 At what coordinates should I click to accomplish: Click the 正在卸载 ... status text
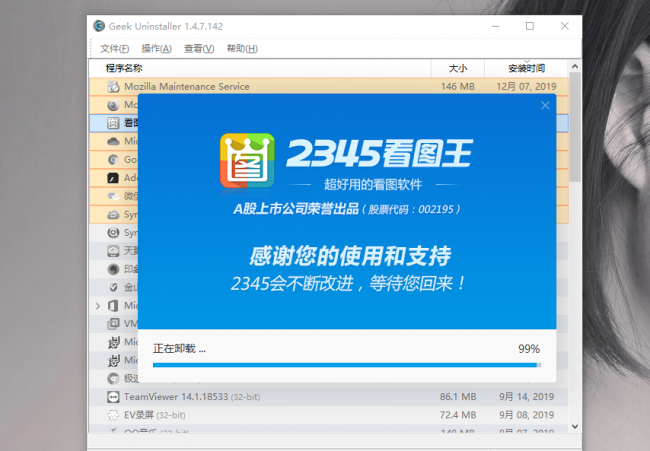pos(179,349)
